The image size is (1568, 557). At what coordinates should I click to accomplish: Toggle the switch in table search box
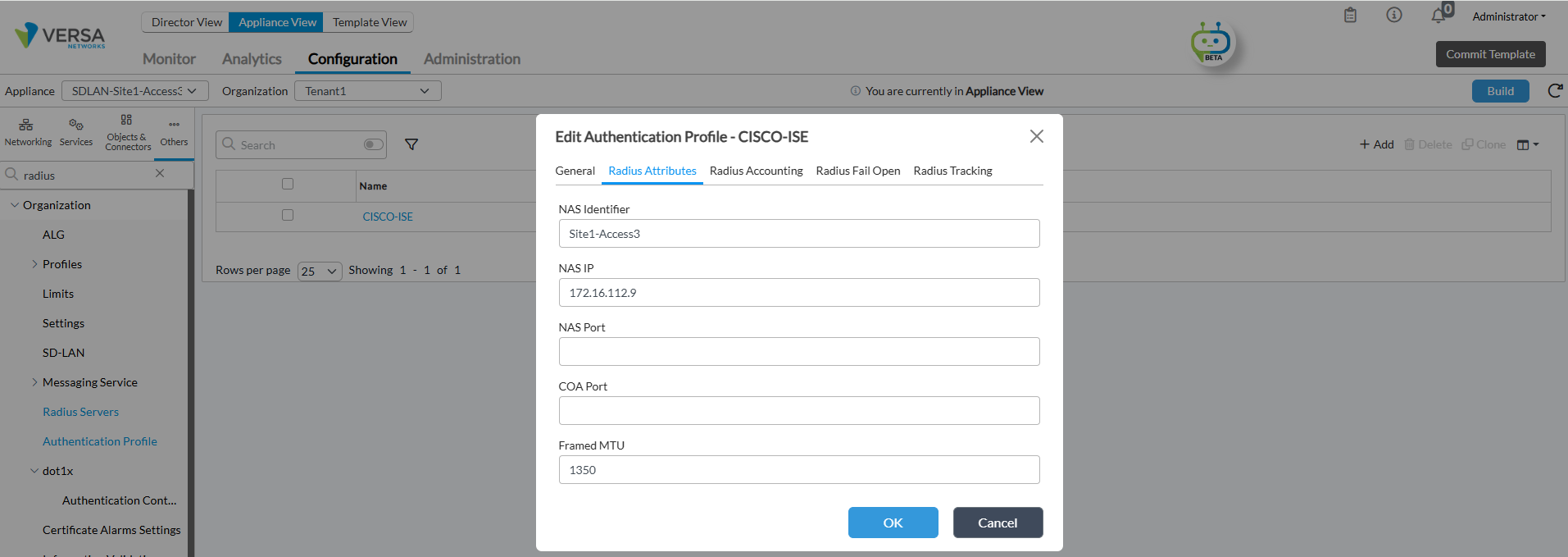373,144
